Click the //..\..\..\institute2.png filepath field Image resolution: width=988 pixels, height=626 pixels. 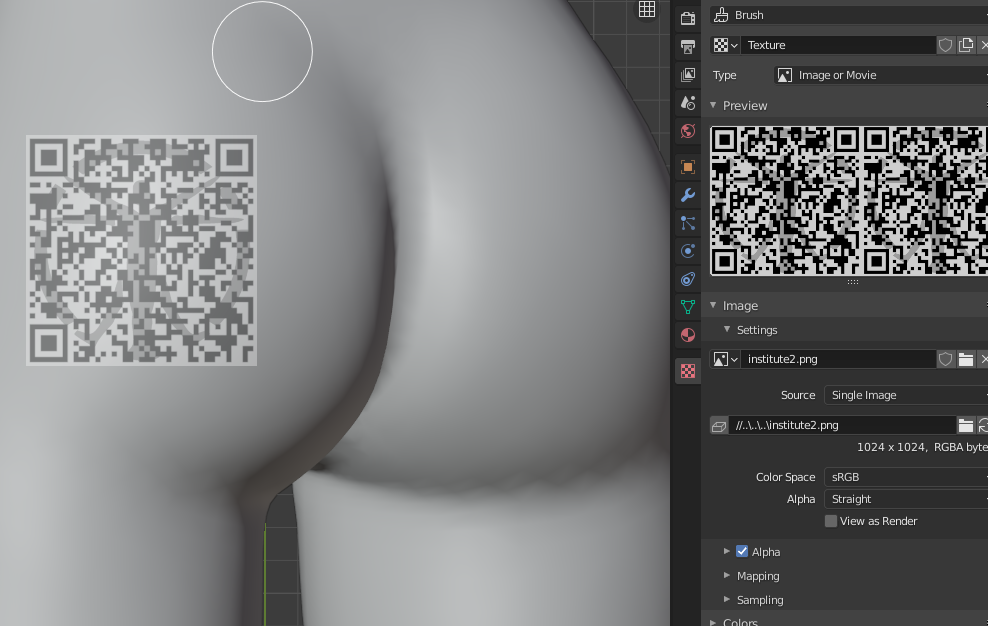click(842, 426)
